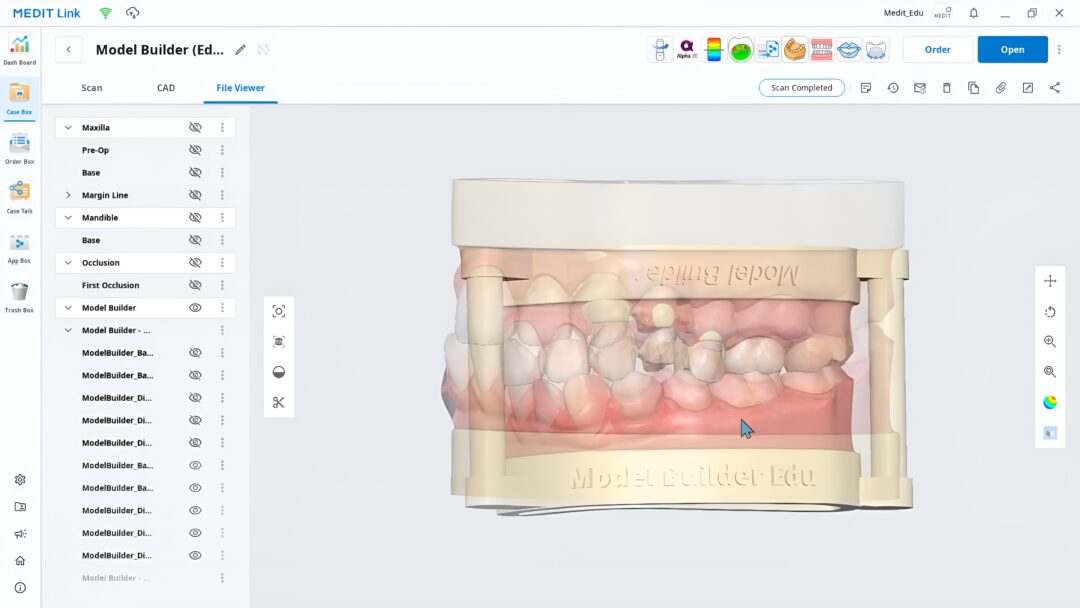The height and width of the screenshot is (608, 1080).
Task: Activate the zoom in magnifier tool
Action: [x=1050, y=341]
